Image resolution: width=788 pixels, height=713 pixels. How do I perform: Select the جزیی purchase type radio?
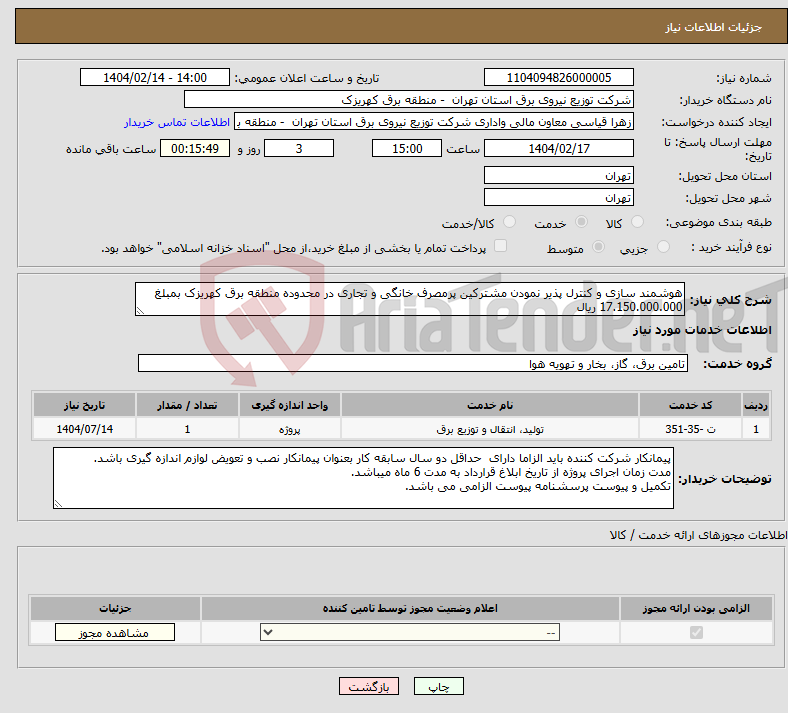[663, 247]
